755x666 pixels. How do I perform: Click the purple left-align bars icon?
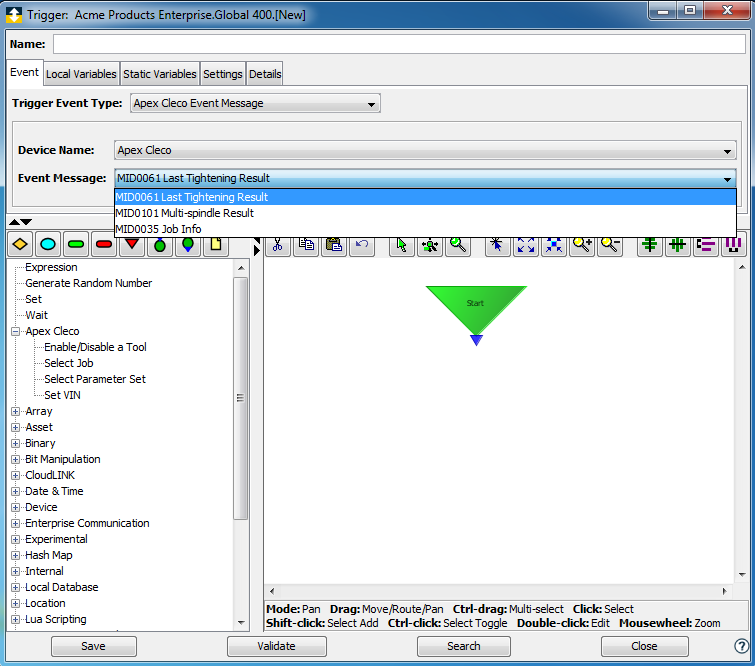click(706, 245)
